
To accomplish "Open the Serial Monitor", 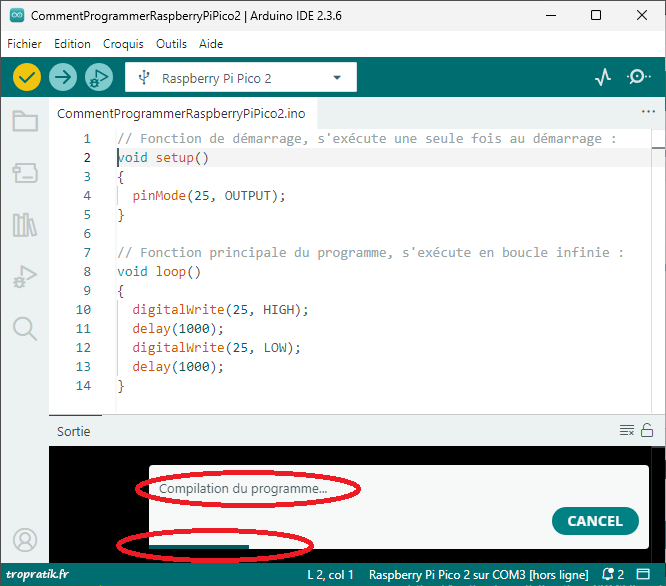I will click(638, 77).
